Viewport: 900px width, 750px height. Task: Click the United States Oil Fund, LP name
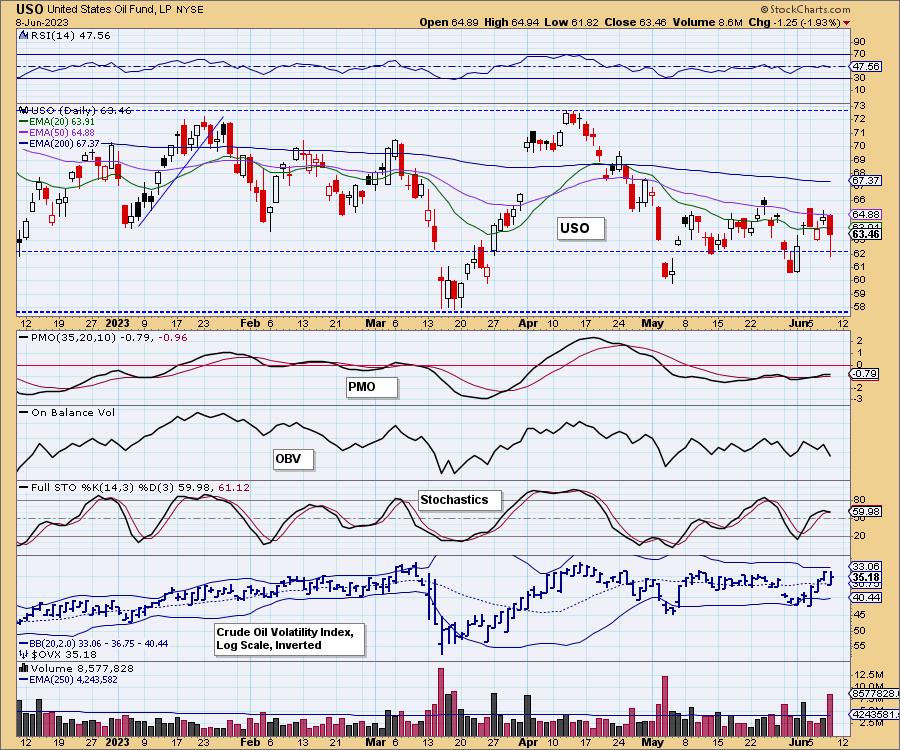tap(110, 9)
